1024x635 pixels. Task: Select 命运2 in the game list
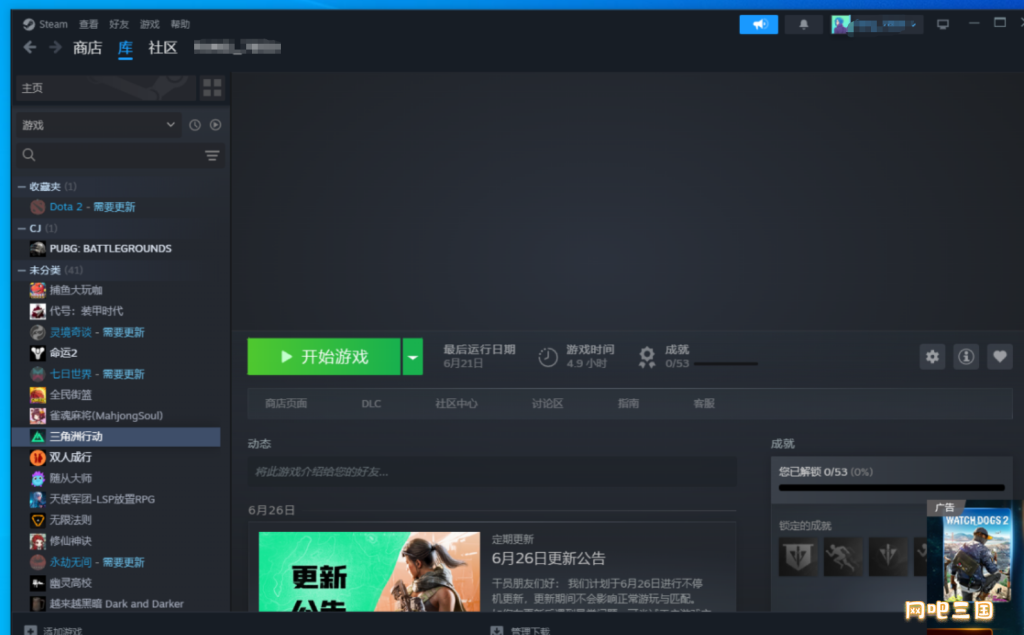118,353
